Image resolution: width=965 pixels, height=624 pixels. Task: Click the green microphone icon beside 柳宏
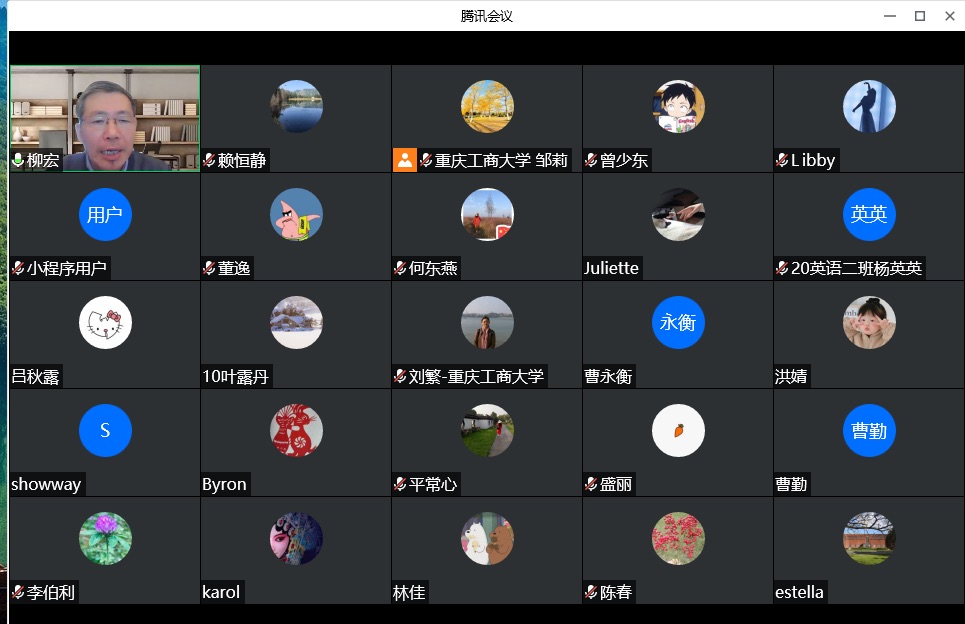click(18, 161)
